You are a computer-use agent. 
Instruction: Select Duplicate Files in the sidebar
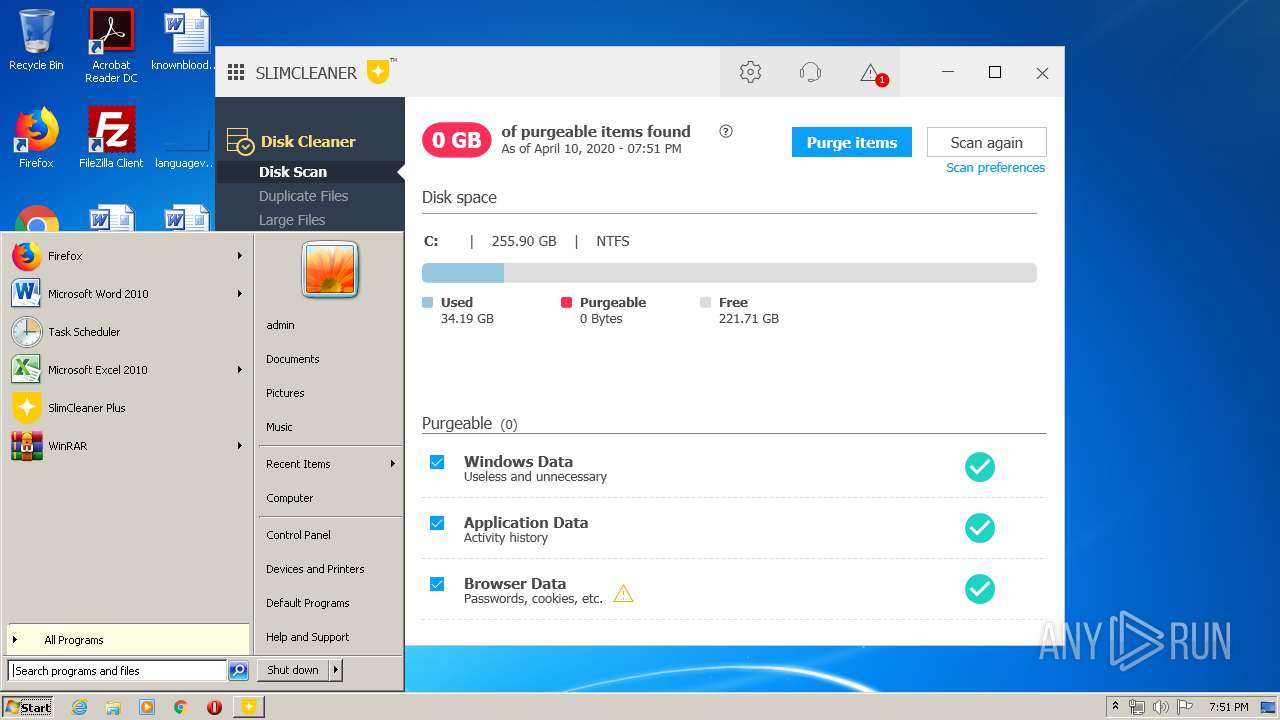pos(304,196)
